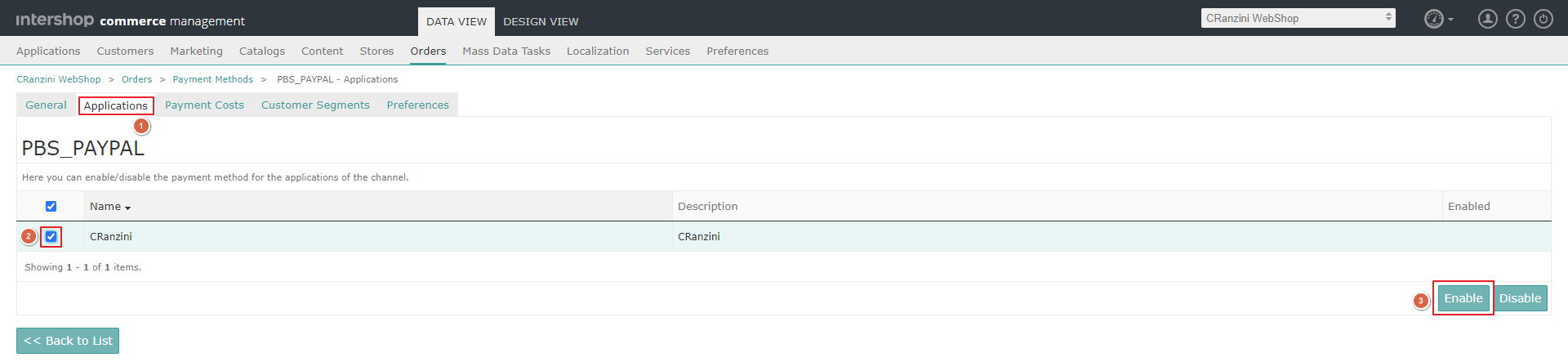Open the Orders menu

(x=428, y=51)
